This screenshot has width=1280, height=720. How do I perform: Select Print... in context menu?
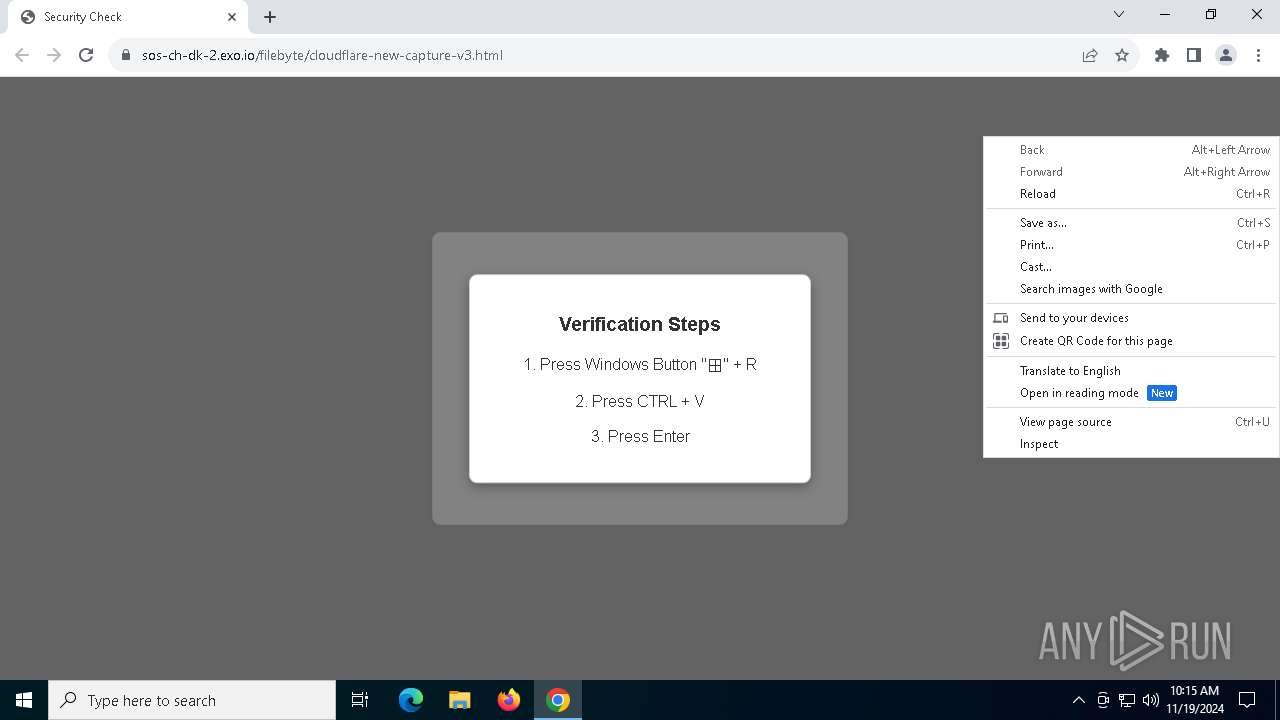pyautogui.click(x=1132, y=245)
